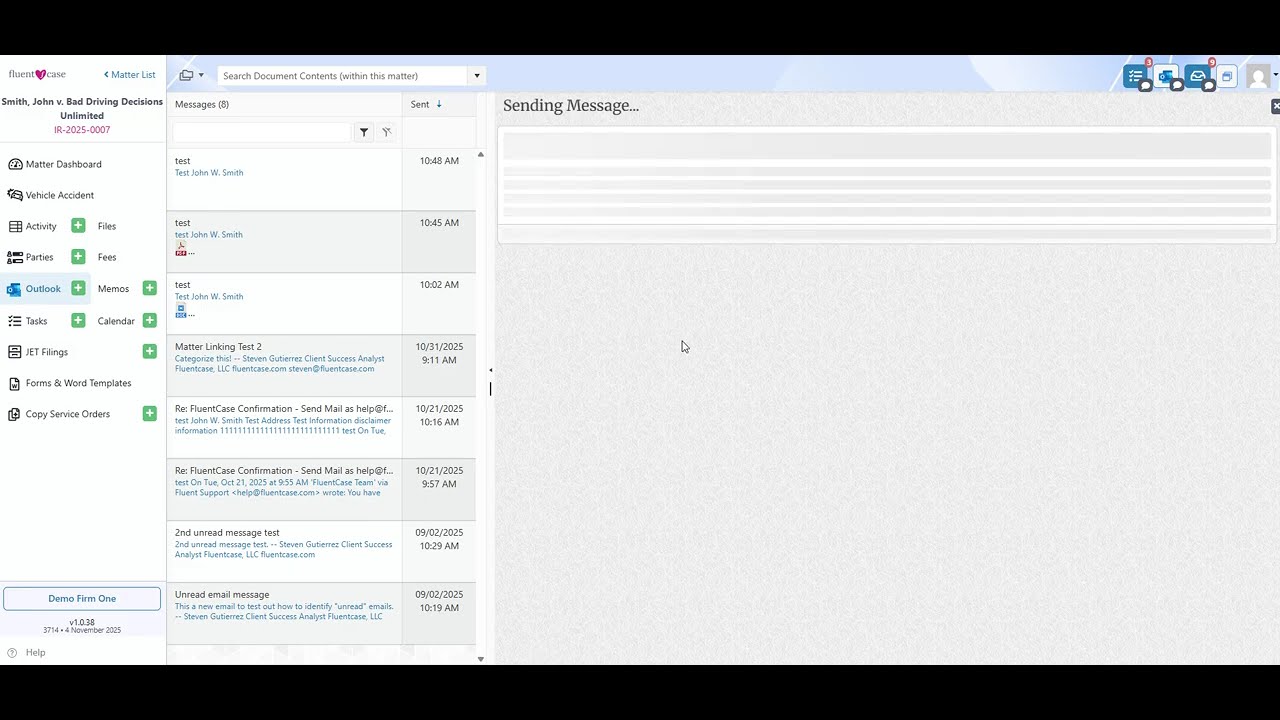Add new Copy Service Order with plus
The height and width of the screenshot is (720, 1280).
[x=150, y=413]
